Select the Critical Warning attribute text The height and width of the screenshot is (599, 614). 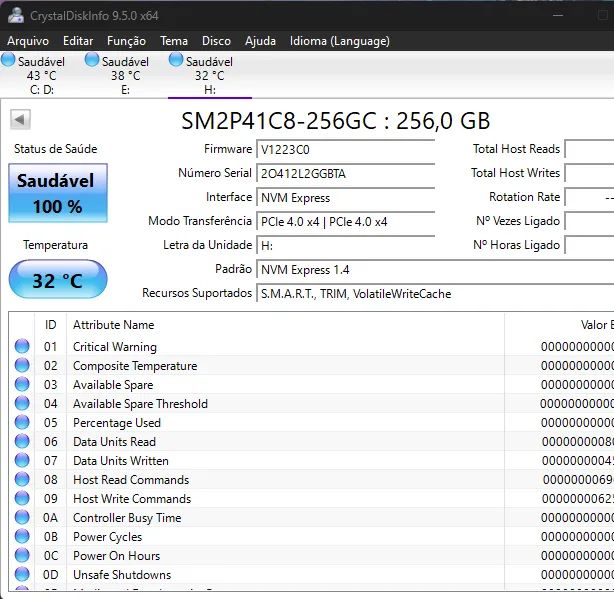[115, 347]
